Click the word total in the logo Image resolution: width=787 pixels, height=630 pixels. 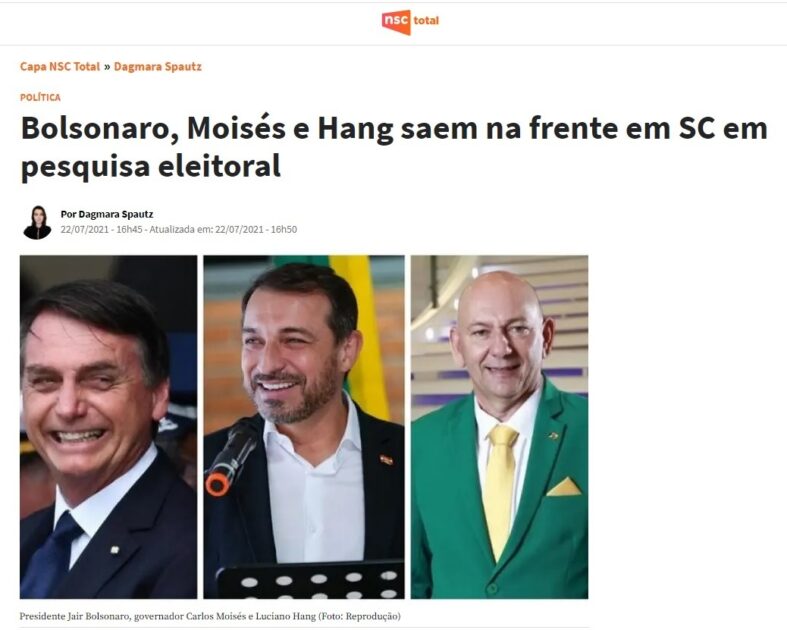pos(426,21)
